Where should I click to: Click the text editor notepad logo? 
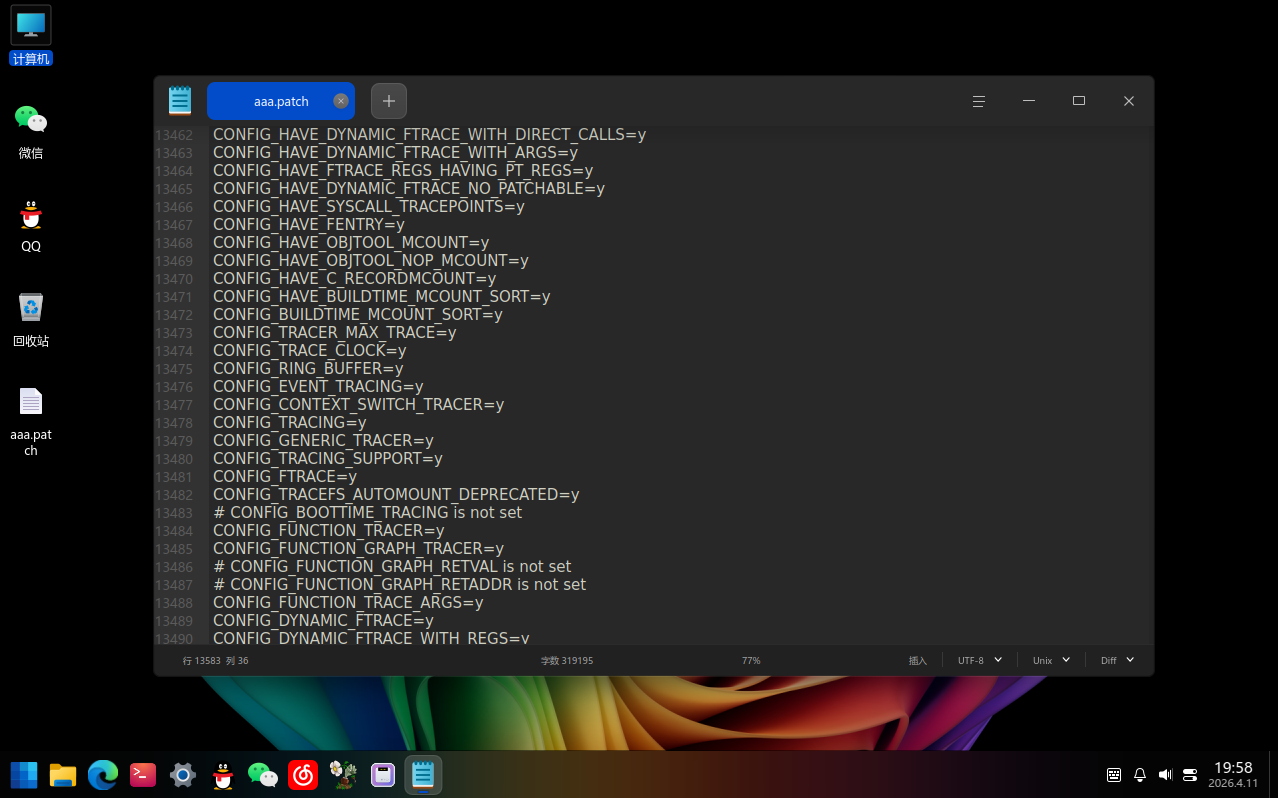click(180, 101)
